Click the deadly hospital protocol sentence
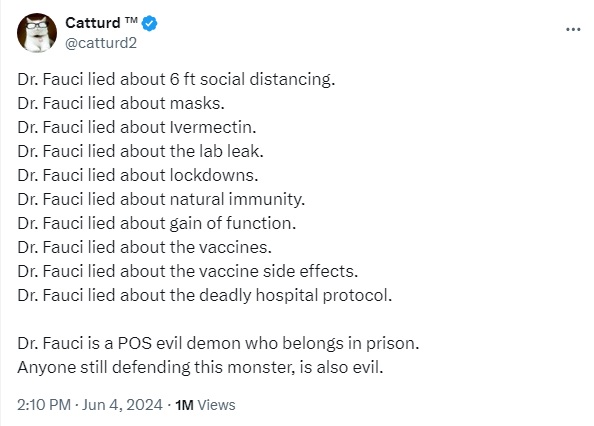Image resolution: width=594 pixels, height=426 pixels. [x=205, y=295]
